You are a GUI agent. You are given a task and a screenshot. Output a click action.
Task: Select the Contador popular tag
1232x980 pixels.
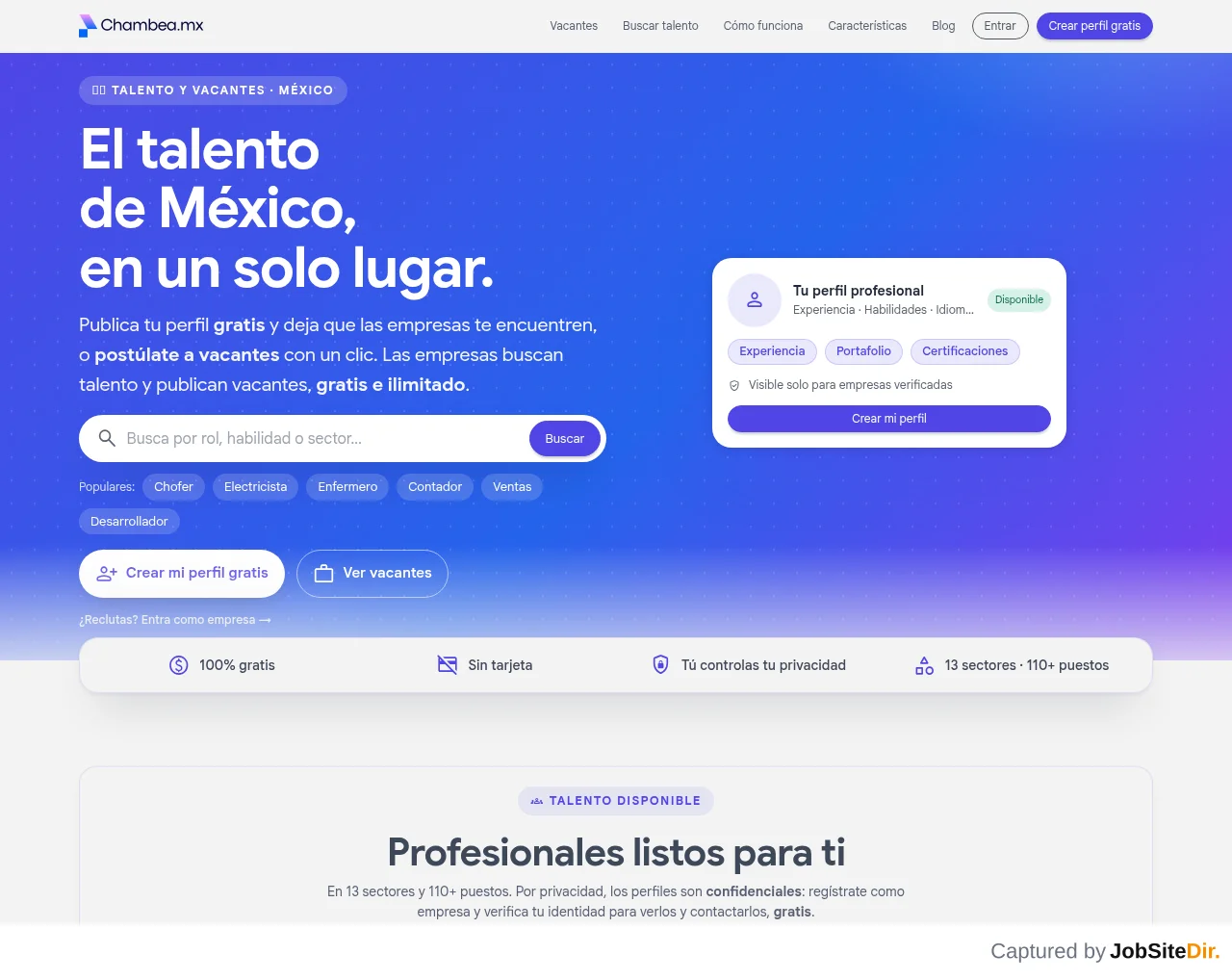click(x=435, y=487)
